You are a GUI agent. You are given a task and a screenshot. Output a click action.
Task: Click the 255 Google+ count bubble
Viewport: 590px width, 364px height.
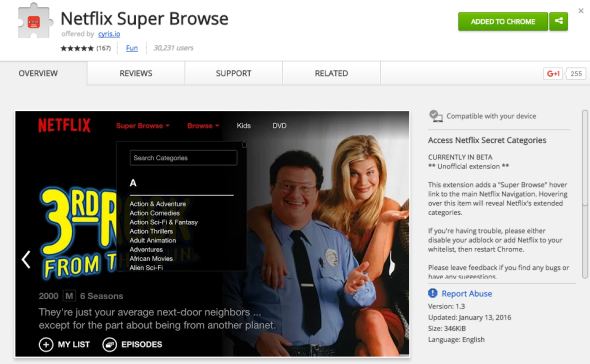coord(576,73)
